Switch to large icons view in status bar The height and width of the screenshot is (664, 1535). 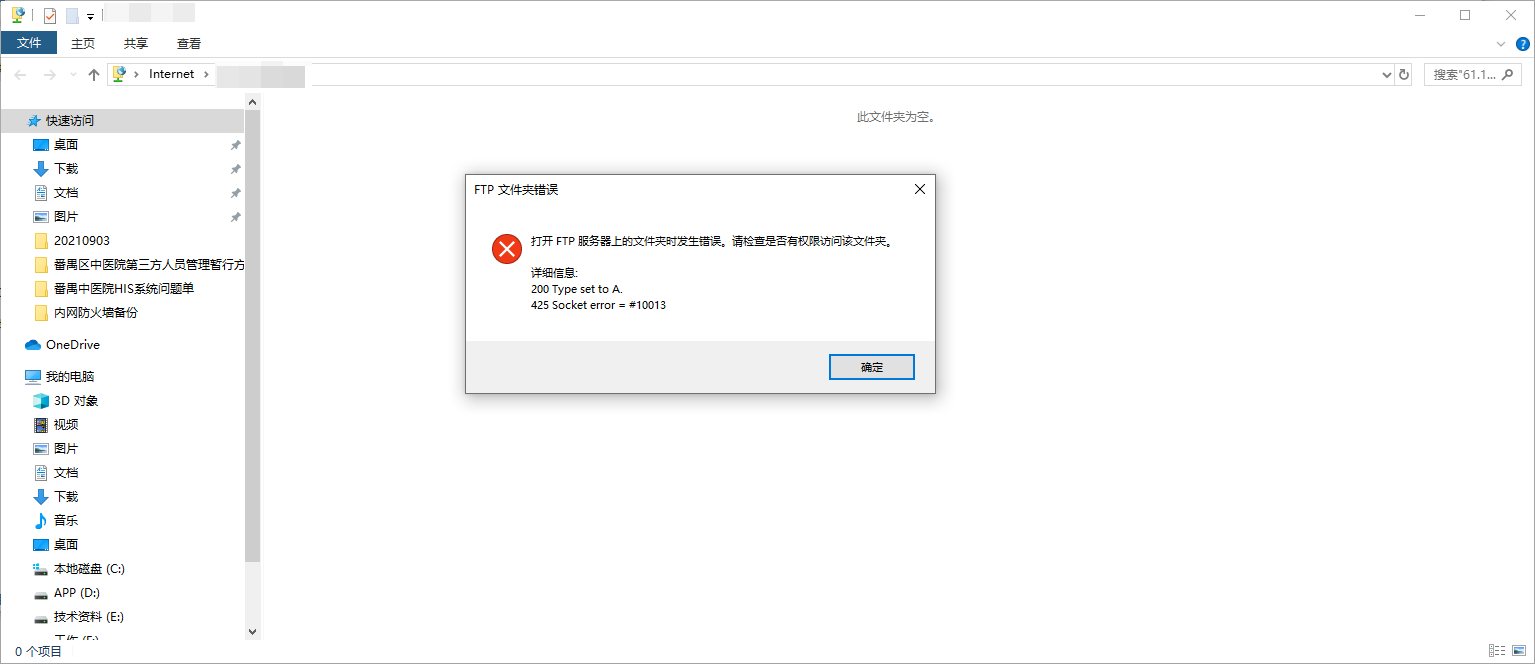click(1519, 651)
